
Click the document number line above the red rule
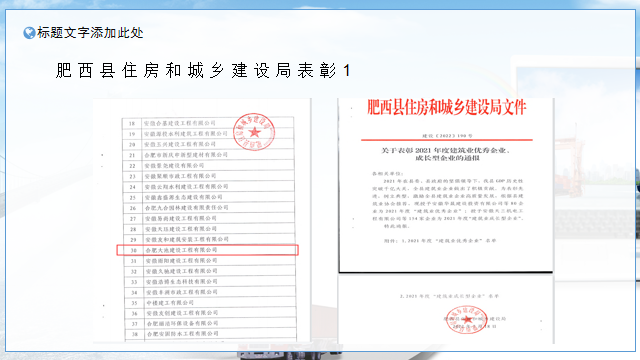click(447, 136)
